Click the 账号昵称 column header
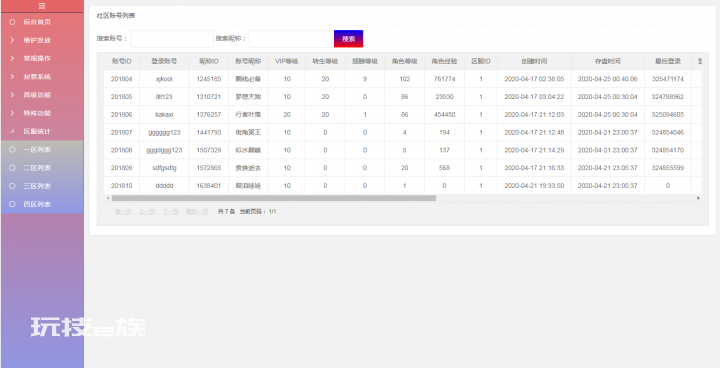This screenshot has width=720, height=368. [248, 61]
